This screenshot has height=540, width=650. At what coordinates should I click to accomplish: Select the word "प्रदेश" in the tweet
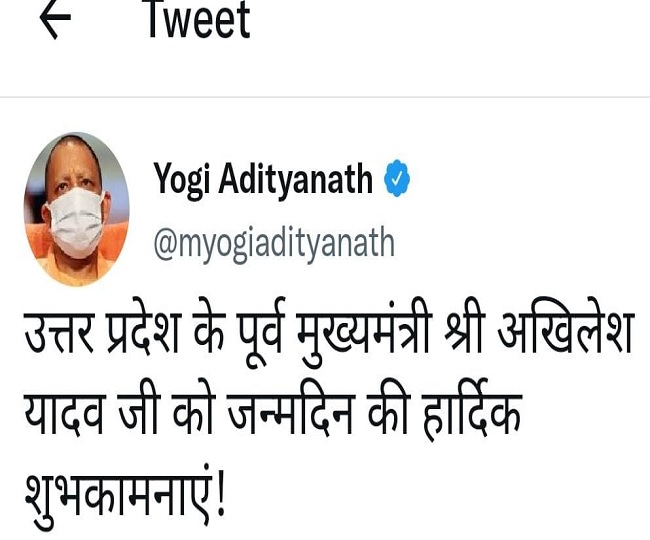(x=142, y=330)
